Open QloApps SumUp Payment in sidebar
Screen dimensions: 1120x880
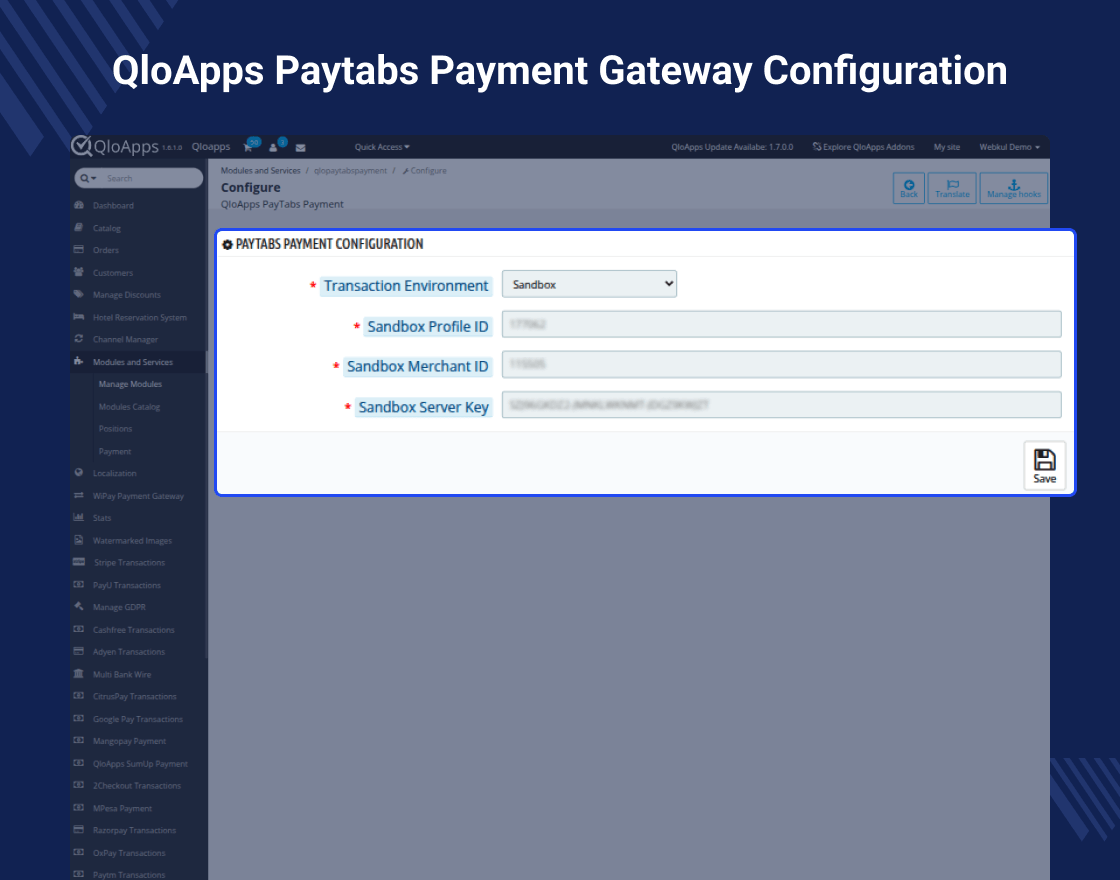click(x=139, y=764)
